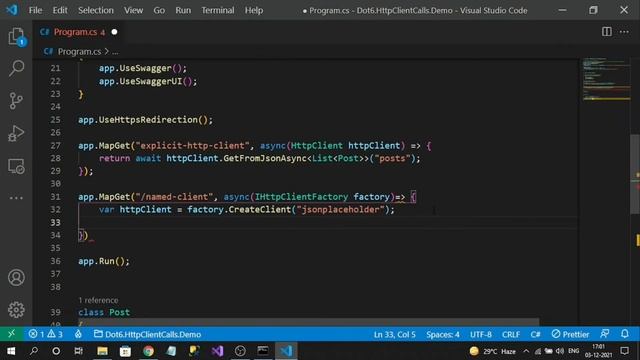
Task: Open the Selection menu
Action: pyautogui.click(x=96, y=10)
